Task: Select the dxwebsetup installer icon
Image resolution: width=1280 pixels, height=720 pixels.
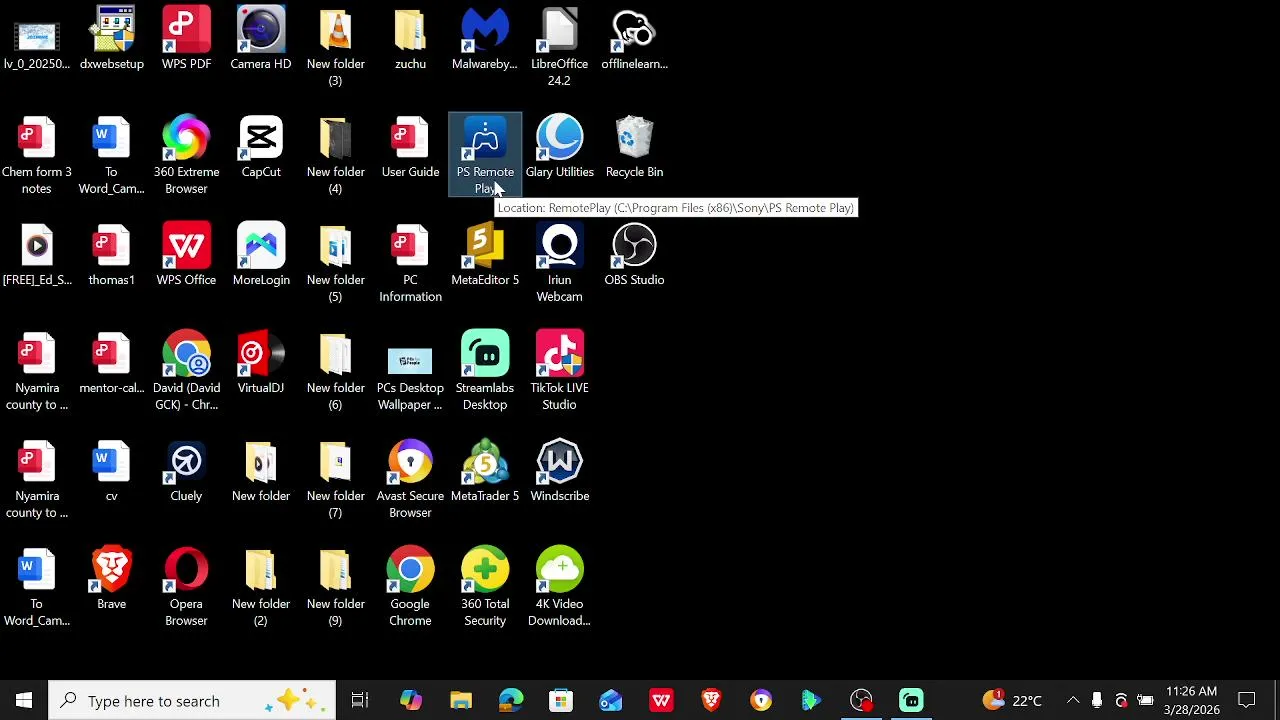Action: pyautogui.click(x=111, y=40)
